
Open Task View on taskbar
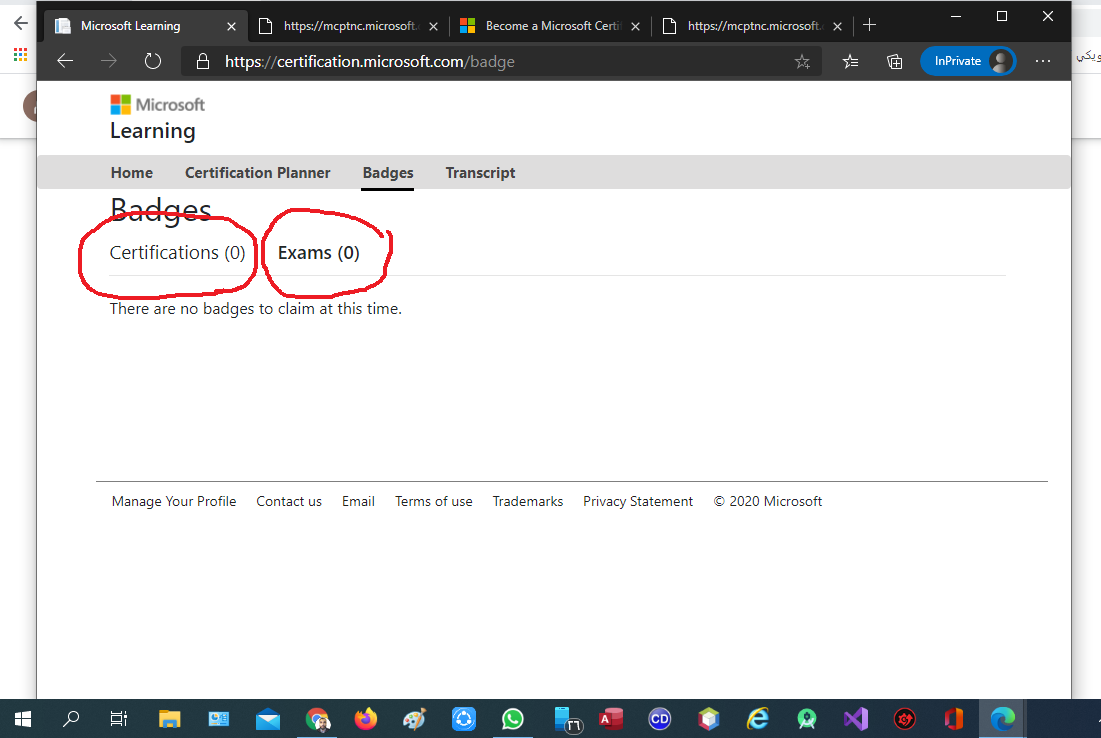(119, 719)
